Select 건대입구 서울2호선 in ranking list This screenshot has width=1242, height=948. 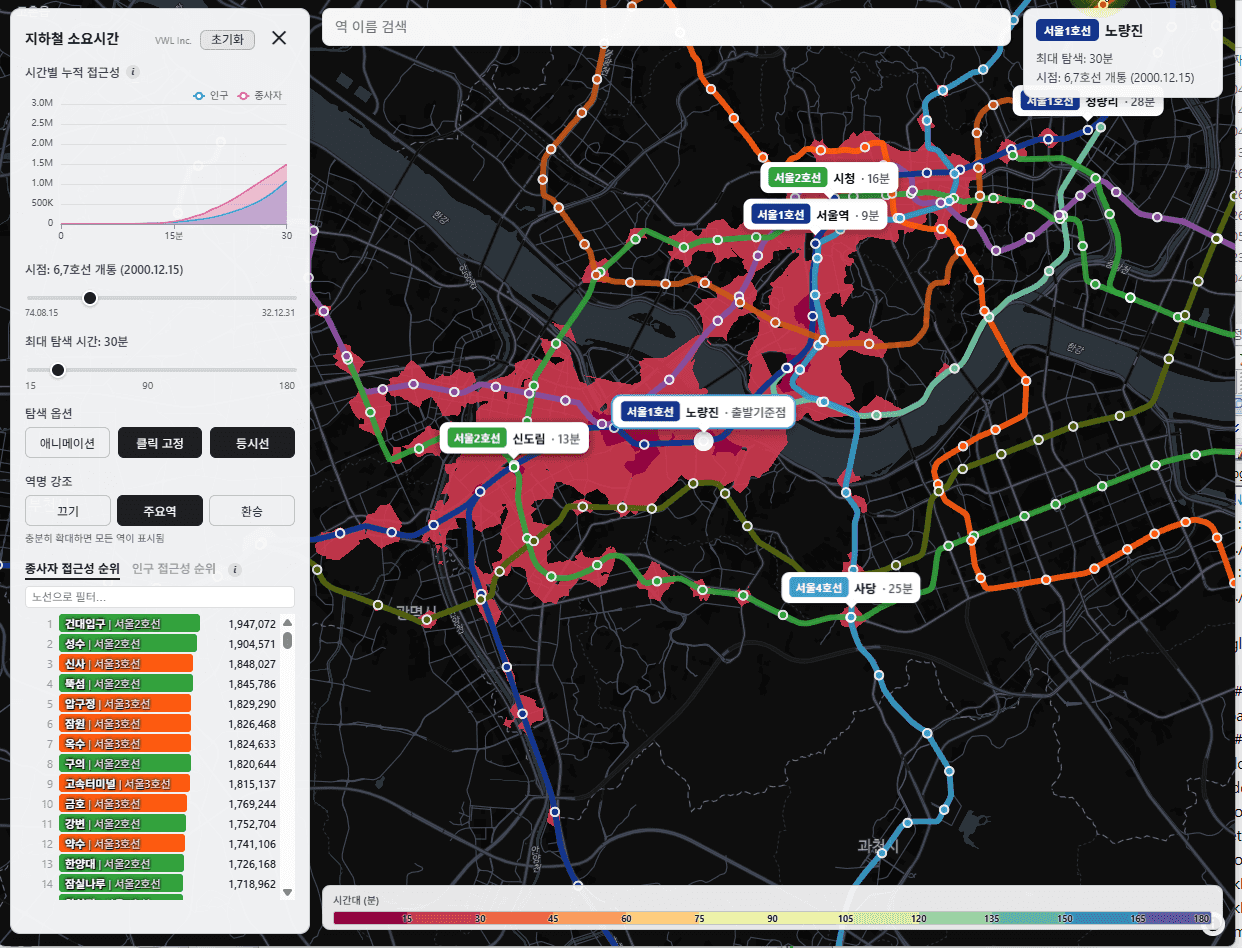tap(130, 624)
